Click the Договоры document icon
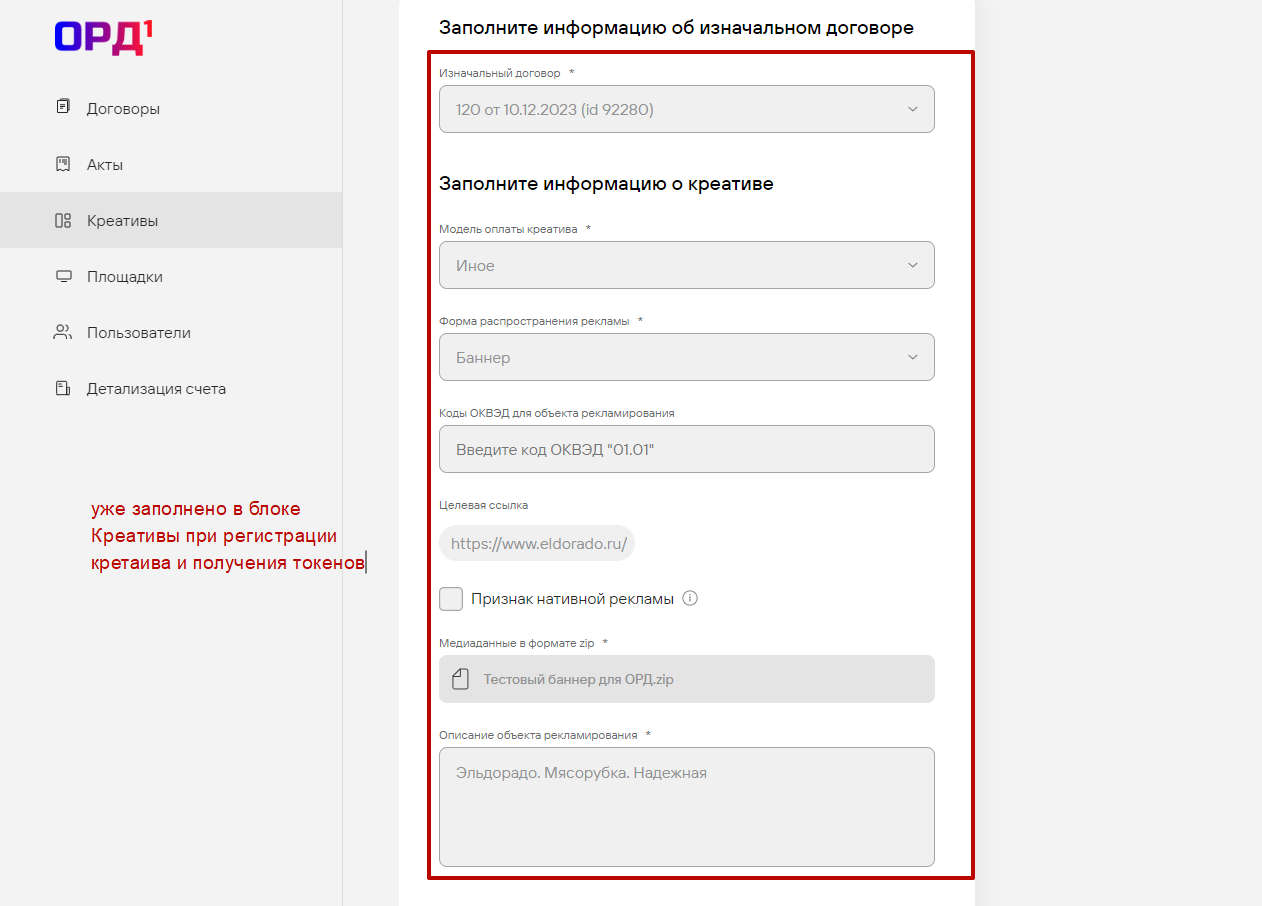 tap(63, 108)
